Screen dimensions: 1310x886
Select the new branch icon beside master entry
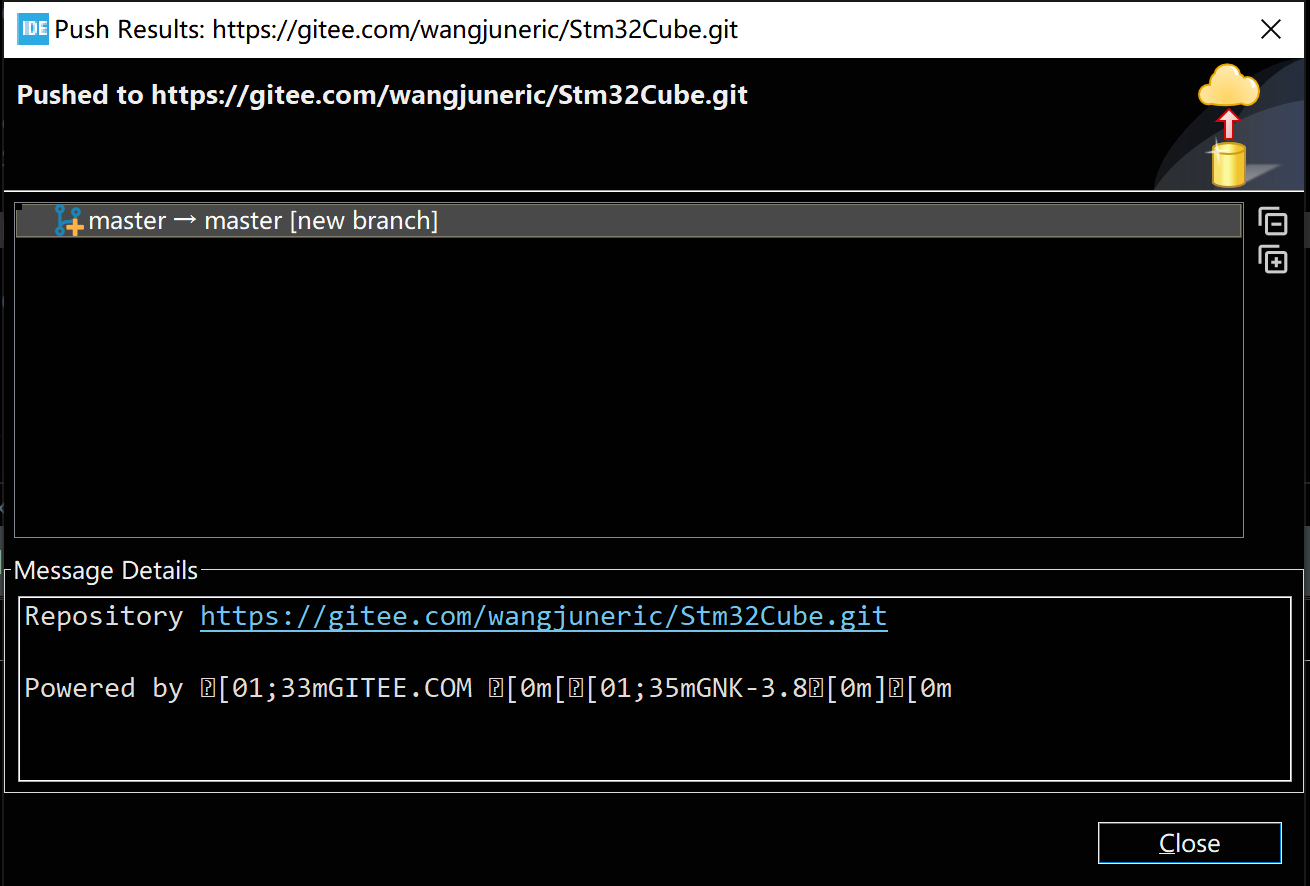click(x=66, y=220)
